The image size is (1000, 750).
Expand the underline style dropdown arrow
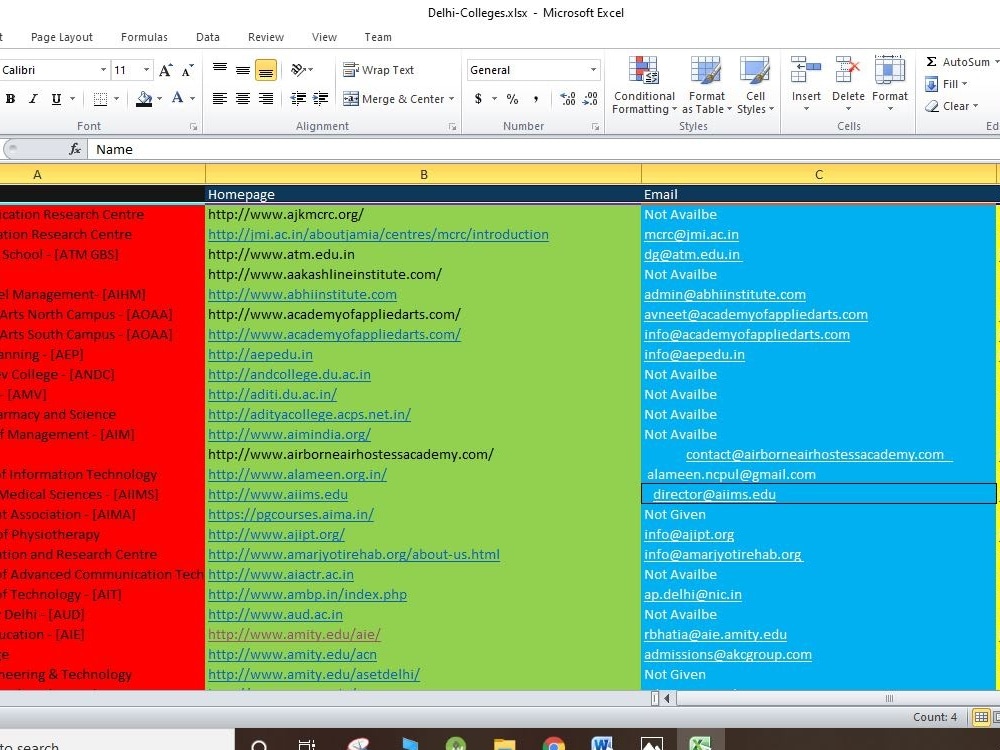(72, 99)
